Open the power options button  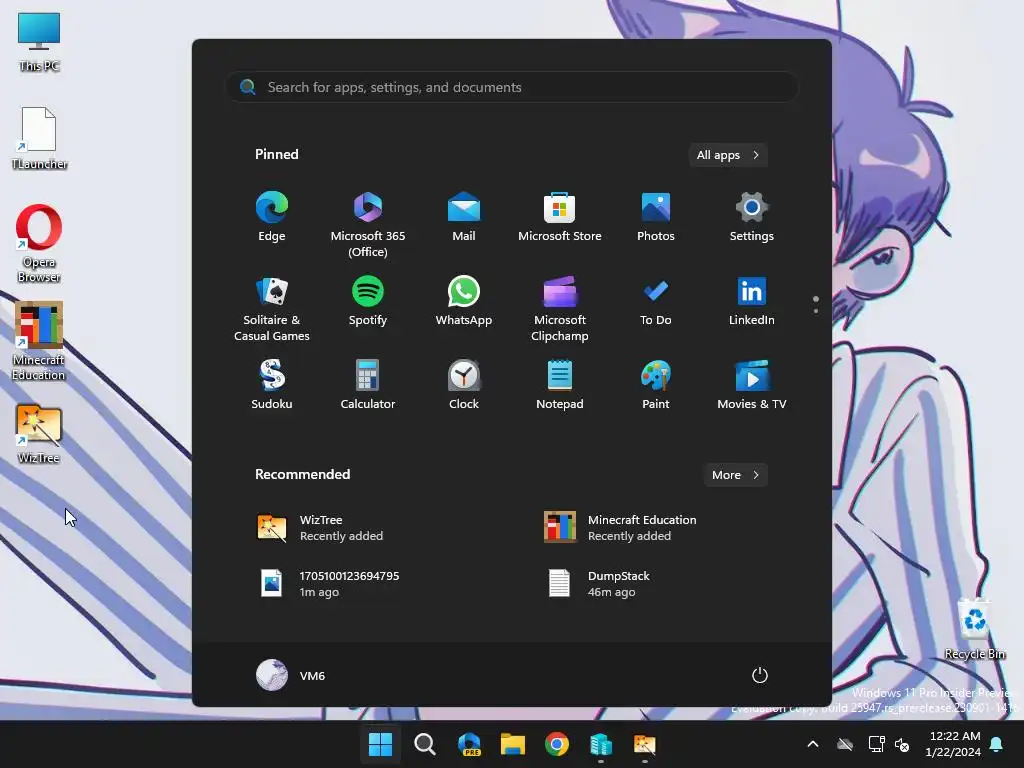[x=760, y=675]
